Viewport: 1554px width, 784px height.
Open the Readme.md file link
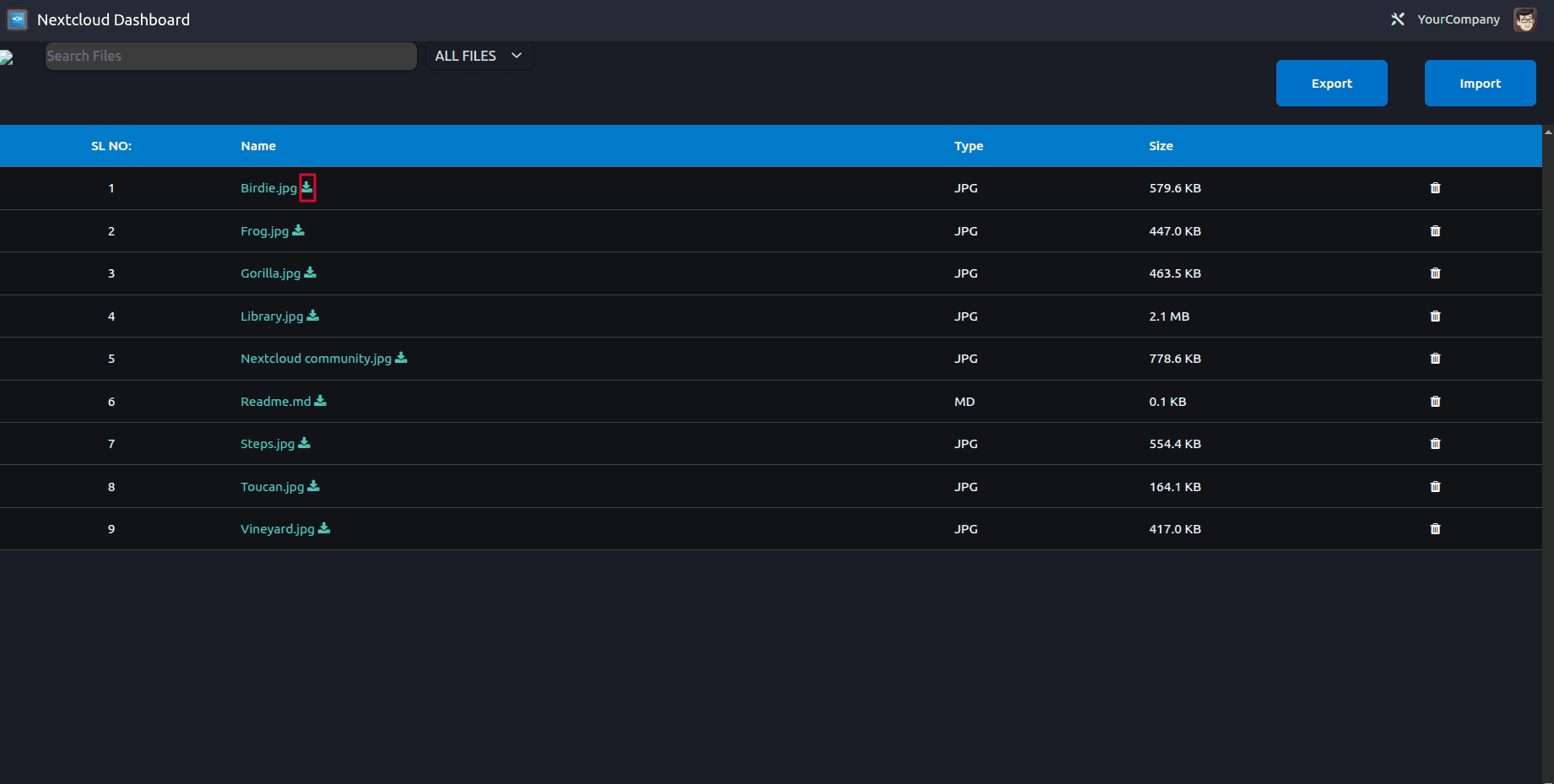coord(275,402)
